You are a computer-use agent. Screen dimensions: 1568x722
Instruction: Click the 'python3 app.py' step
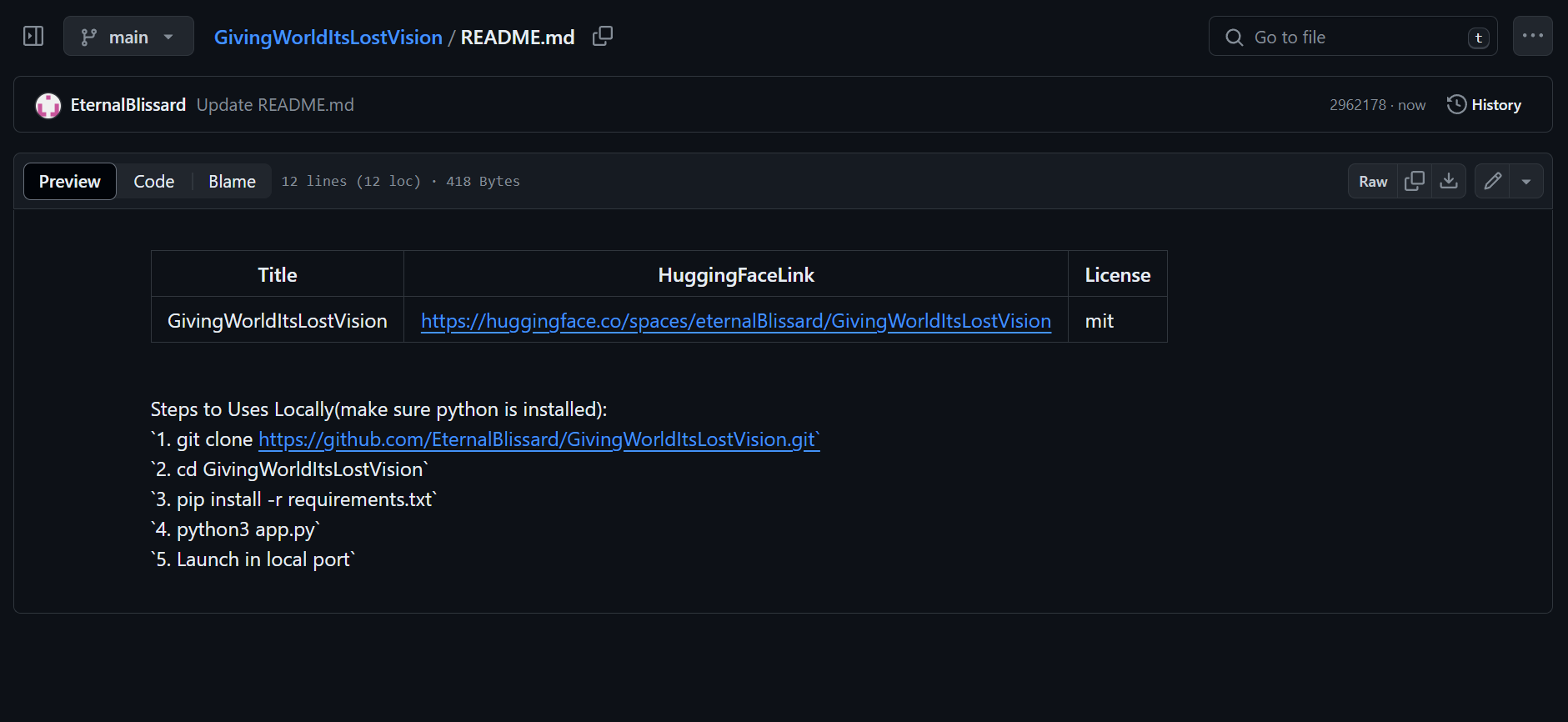[235, 529]
